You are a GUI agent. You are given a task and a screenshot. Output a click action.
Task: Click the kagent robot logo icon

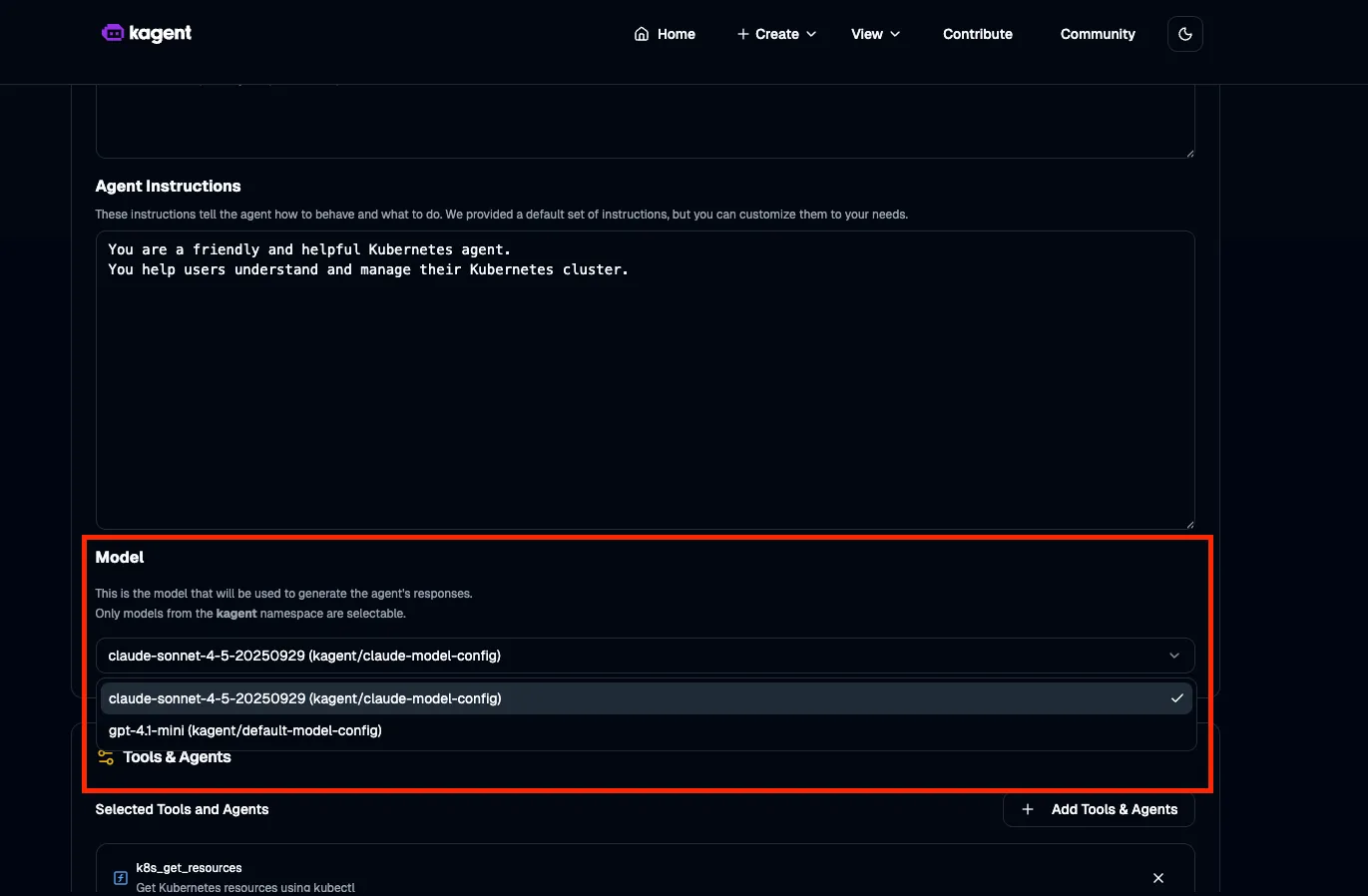pos(113,33)
